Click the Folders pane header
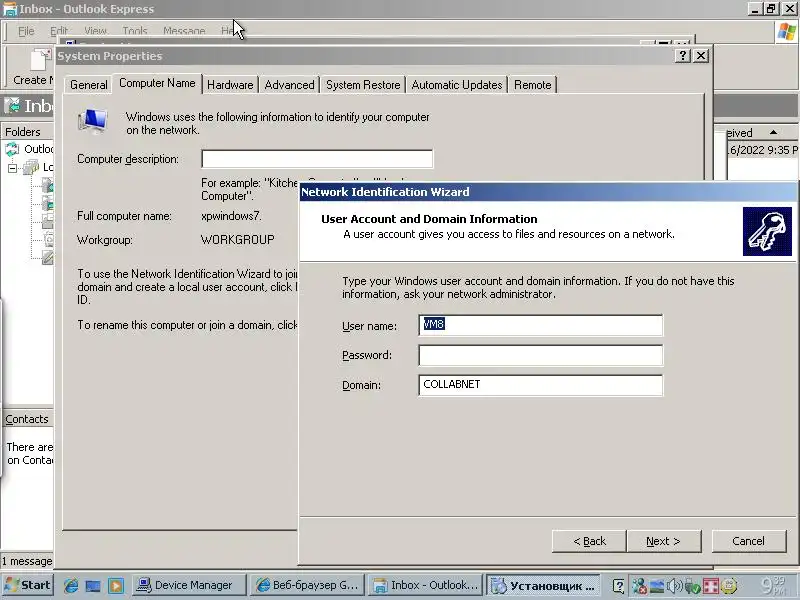This screenshot has height=600, width=800. tap(27, 132)
